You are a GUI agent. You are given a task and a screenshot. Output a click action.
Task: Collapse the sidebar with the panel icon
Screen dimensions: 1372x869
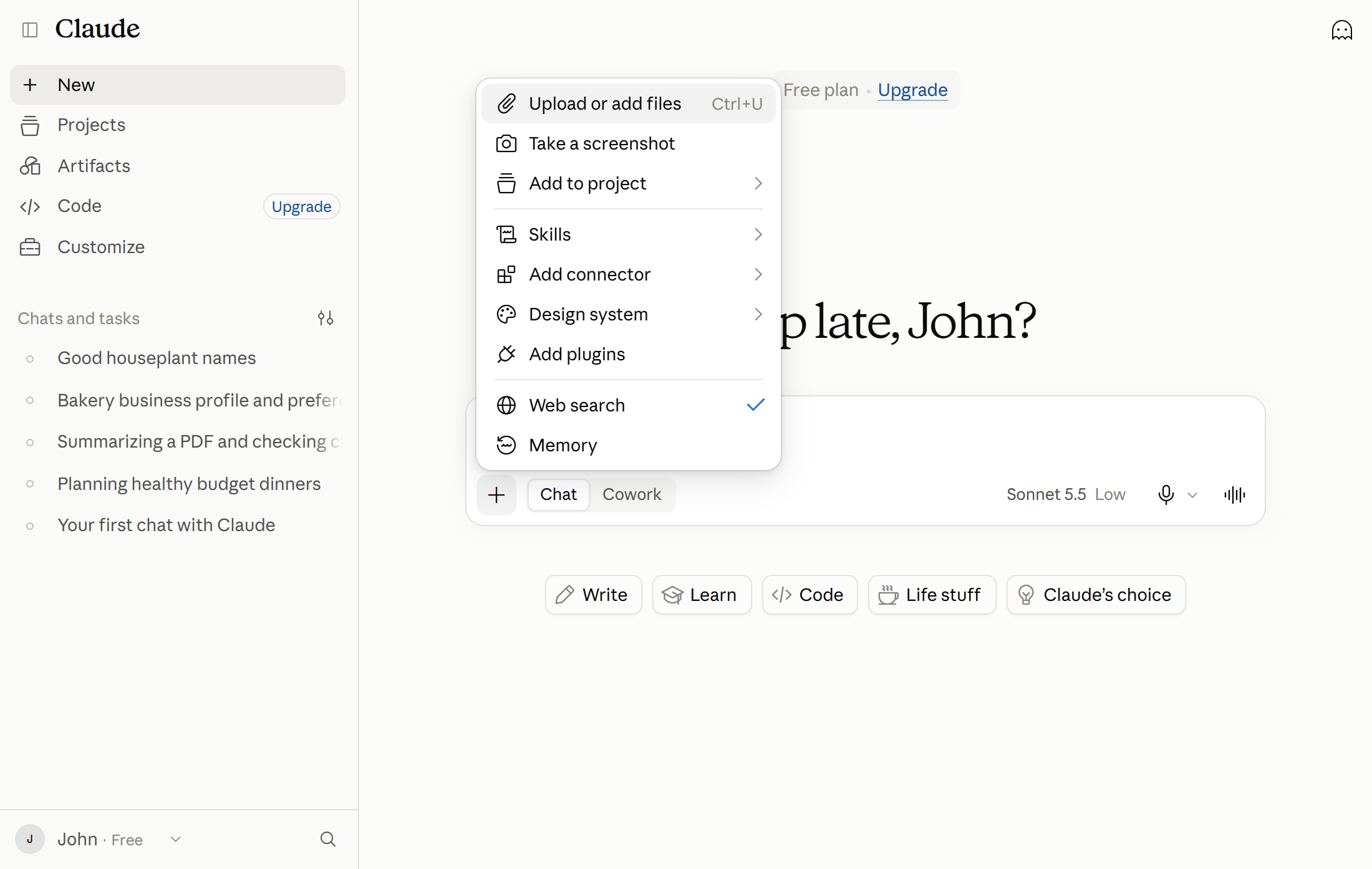click(30, 29)
